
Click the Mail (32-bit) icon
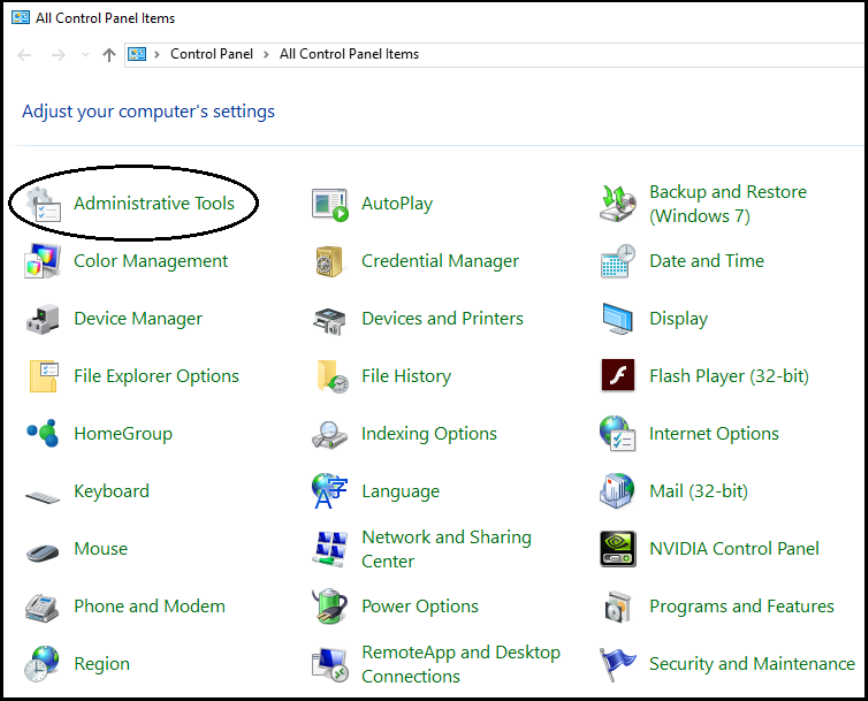[x=617, y=491]
